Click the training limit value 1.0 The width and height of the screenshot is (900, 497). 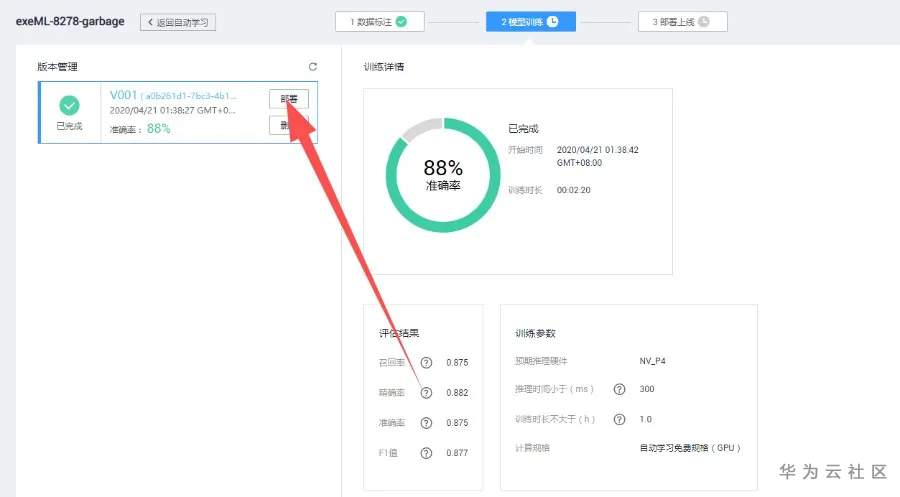coord(646,419)
